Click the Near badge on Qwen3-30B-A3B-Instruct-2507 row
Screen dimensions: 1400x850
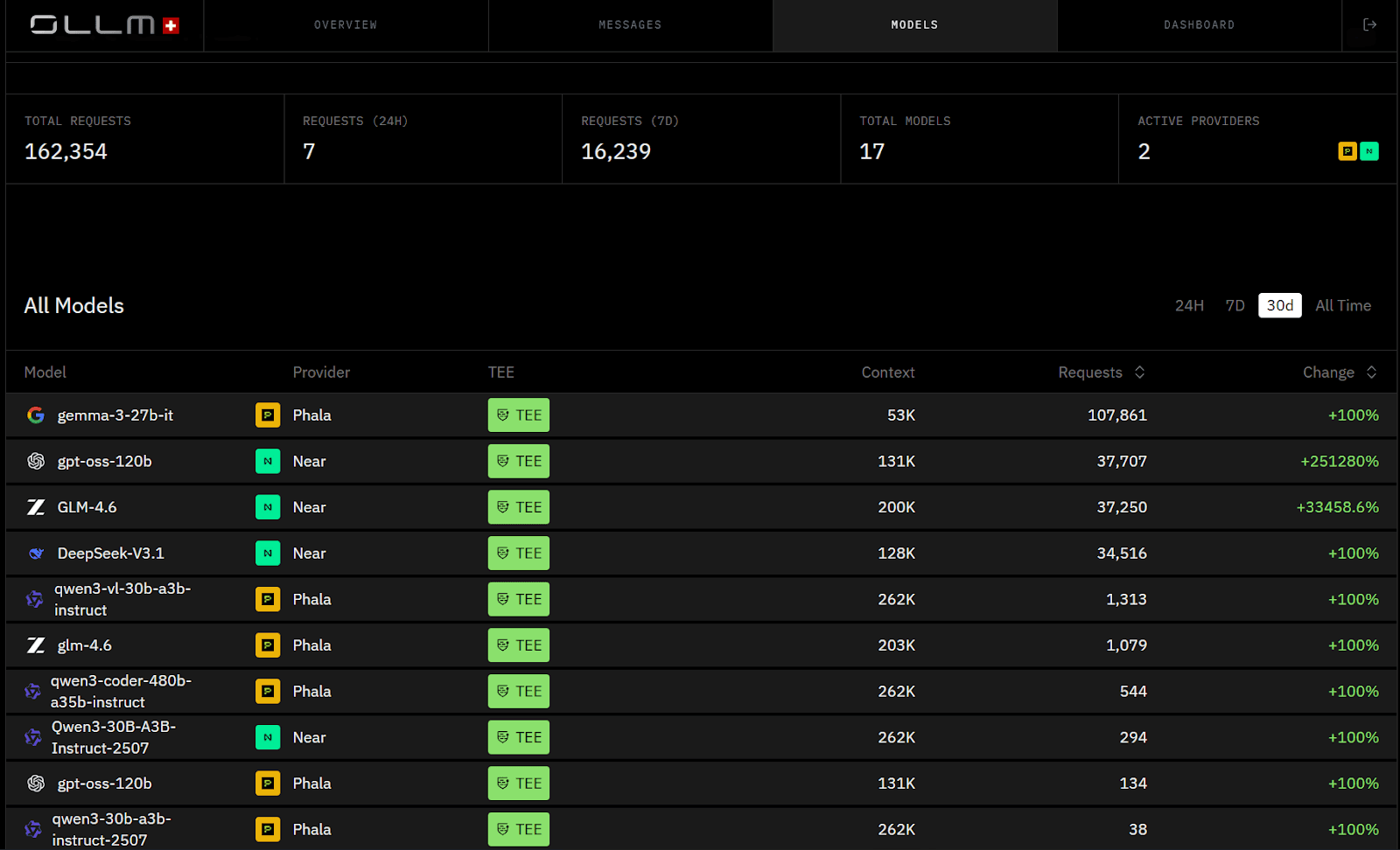pos(268,737)
